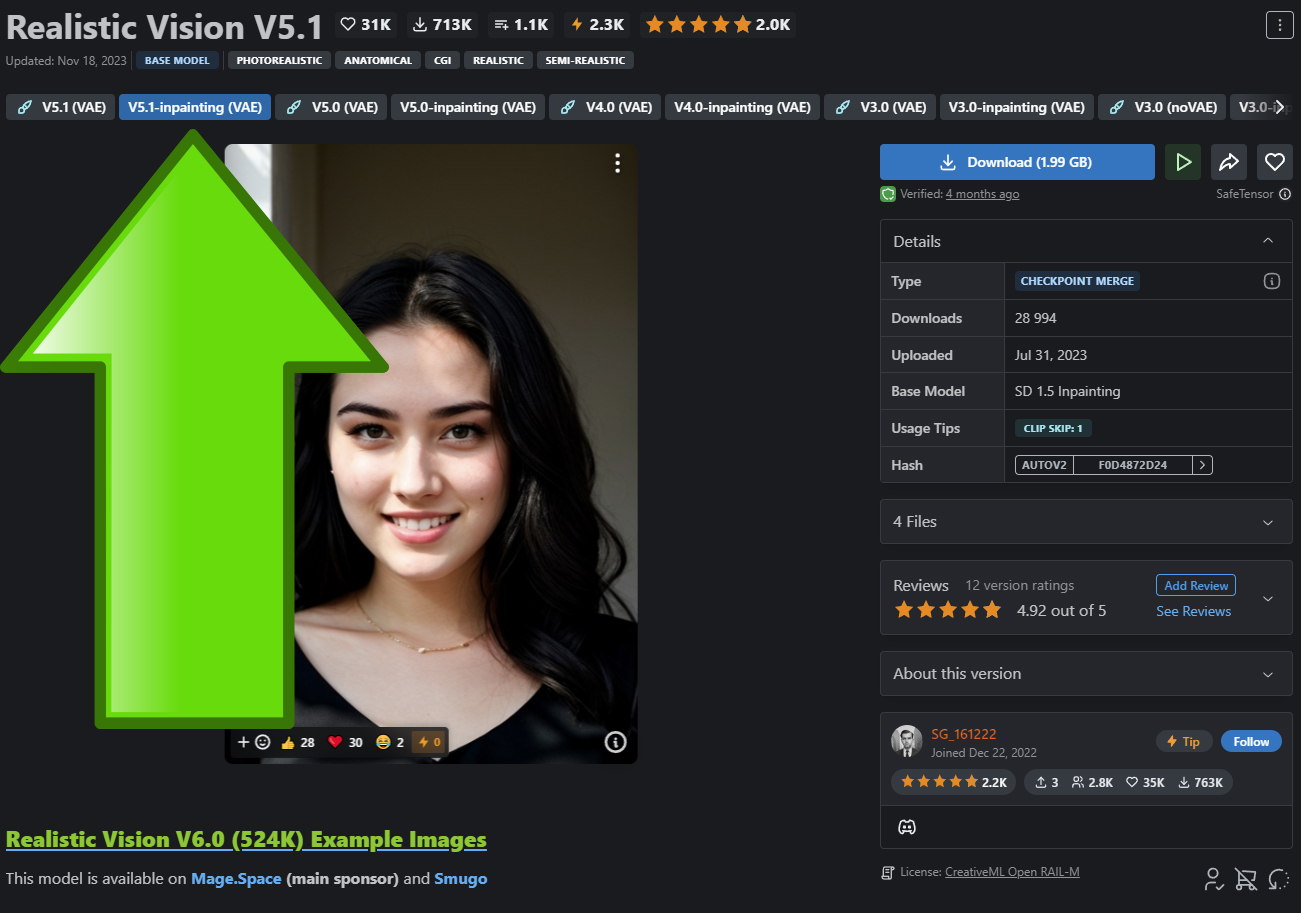This screenshot has width=1301, height=913.
Task: Click the red heart reaction 30
Action: [x=345, y=742]
